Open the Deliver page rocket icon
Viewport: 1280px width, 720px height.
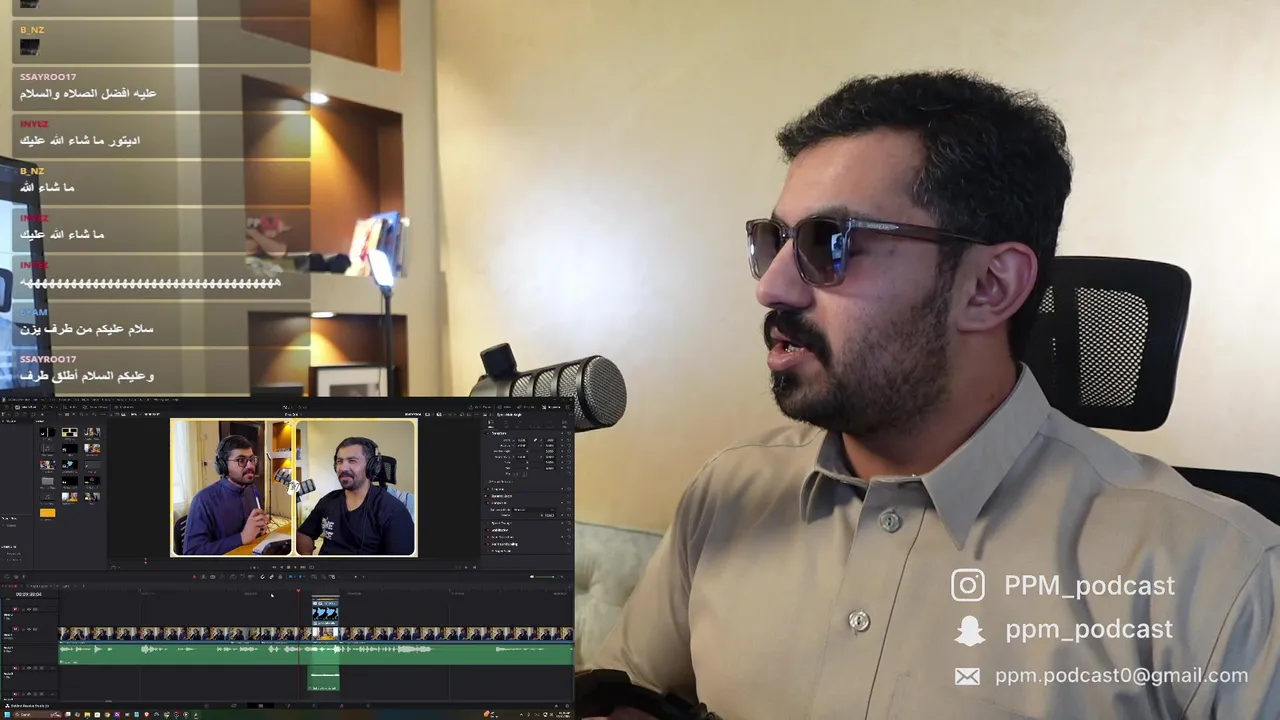[x=368, y=705]
